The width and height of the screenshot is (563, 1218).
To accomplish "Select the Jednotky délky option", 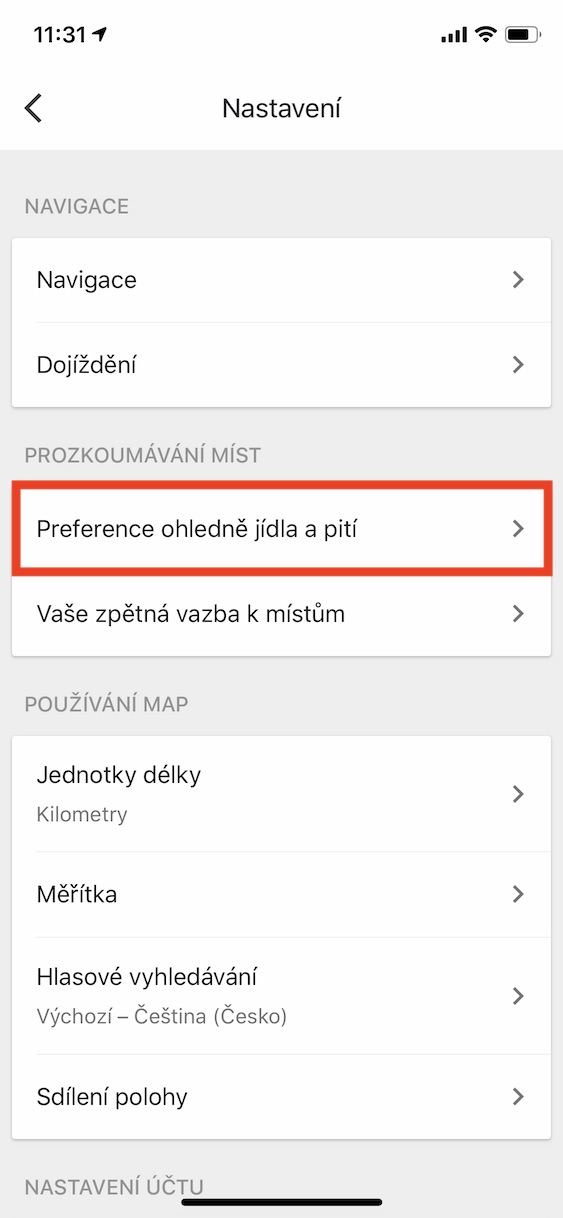I will point(281,794).
